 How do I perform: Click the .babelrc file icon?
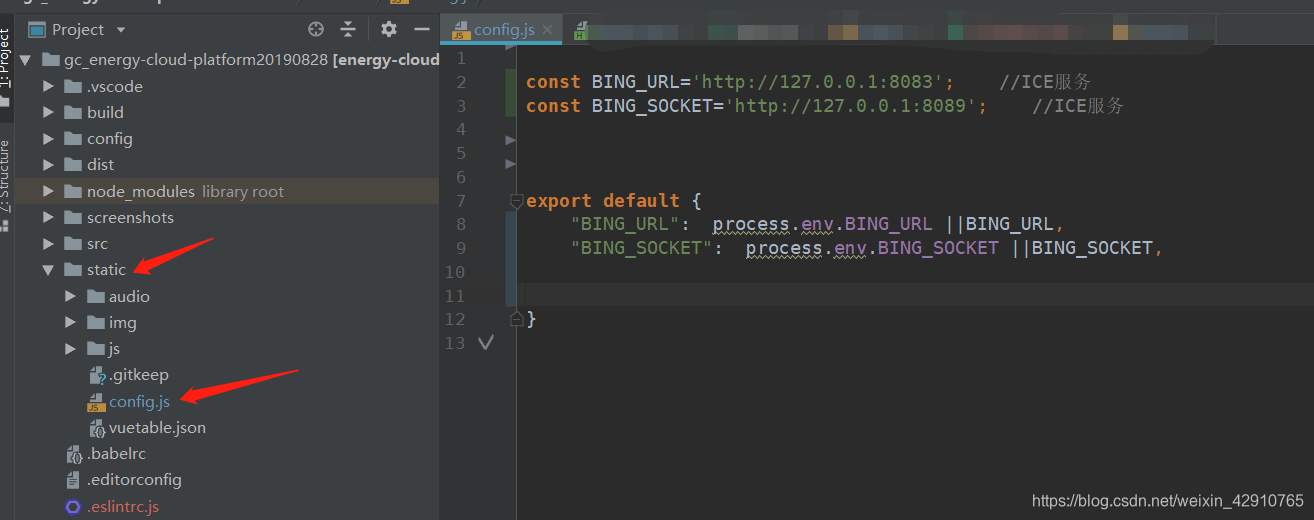pos(73,455)
